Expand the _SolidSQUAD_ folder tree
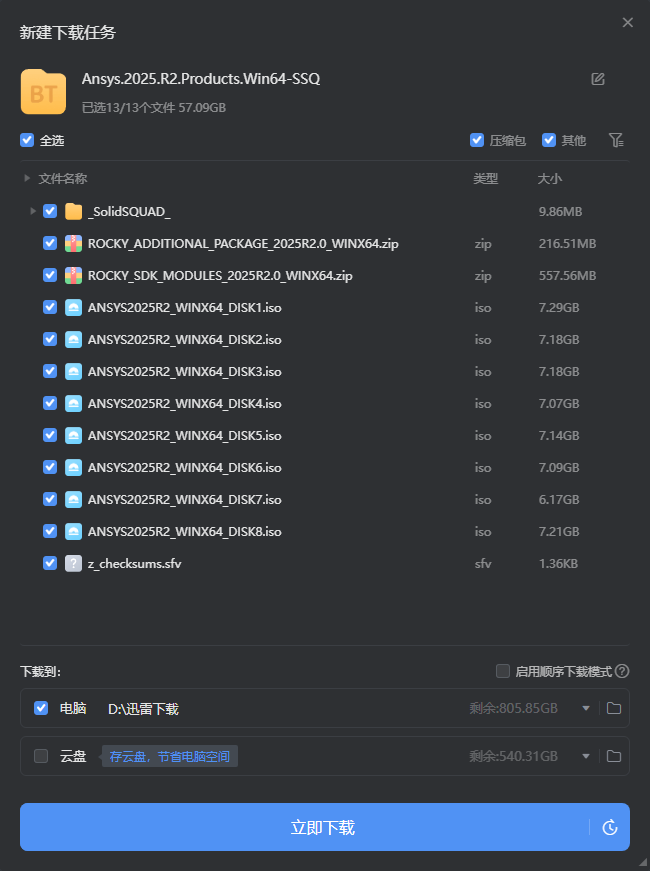The height and width of the screenshot is (871, 650). (33, 211)
